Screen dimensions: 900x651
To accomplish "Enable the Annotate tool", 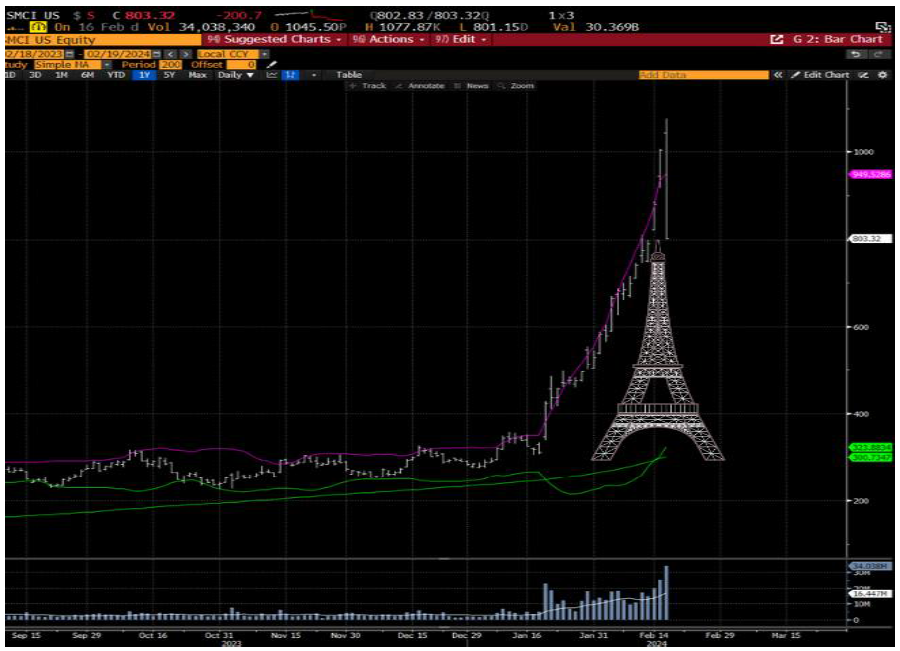I will (420, 86).
